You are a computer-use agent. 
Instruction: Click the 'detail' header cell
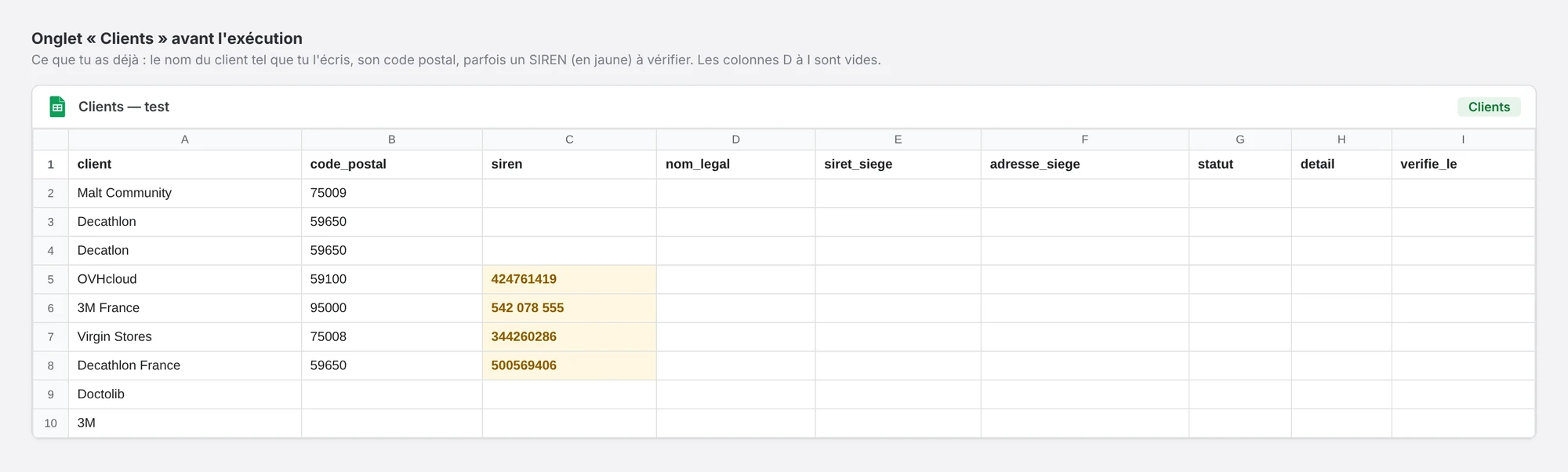pyautogui.click(x=1341, y=165)
